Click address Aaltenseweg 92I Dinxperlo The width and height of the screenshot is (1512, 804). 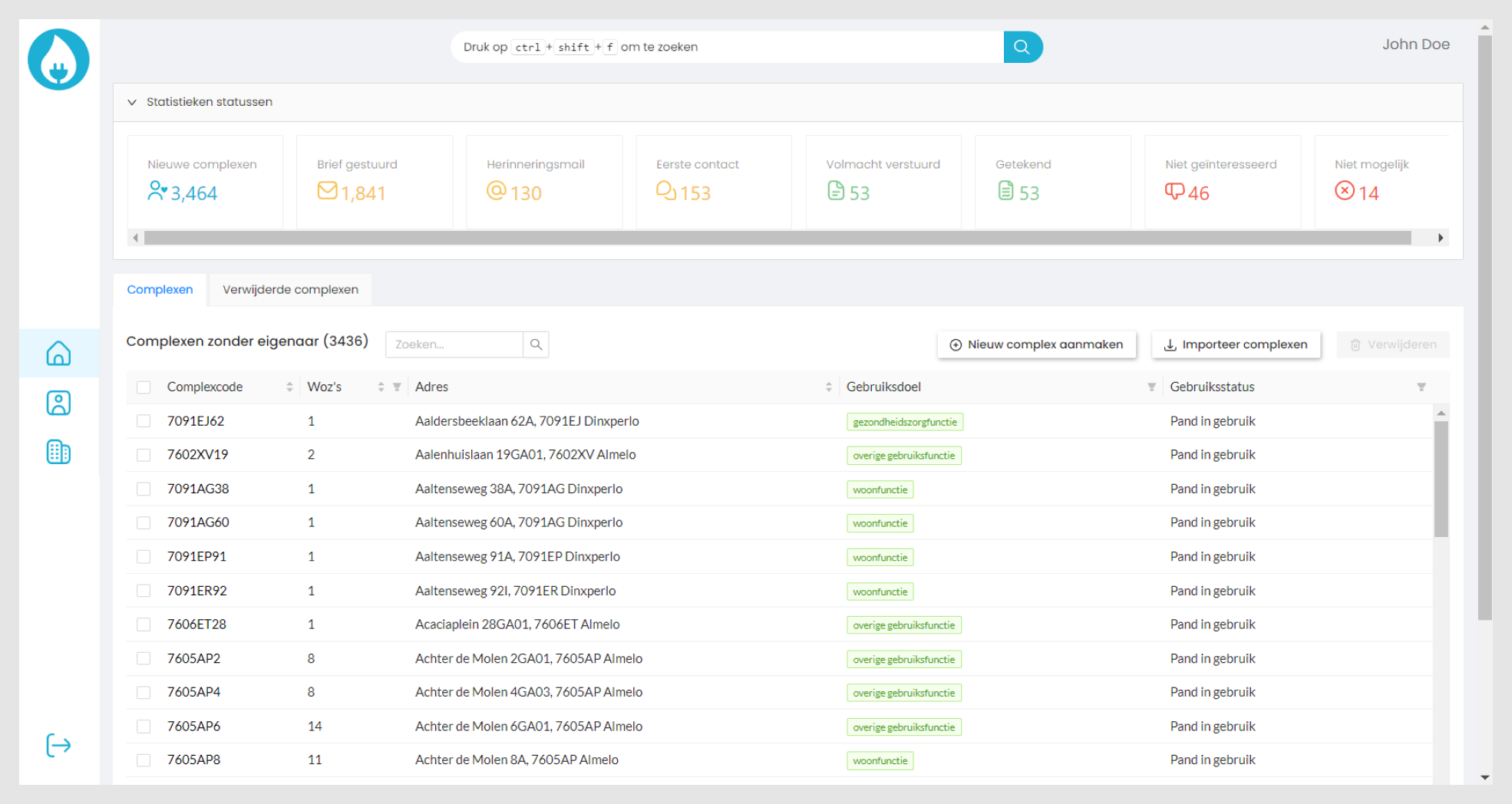515,591
